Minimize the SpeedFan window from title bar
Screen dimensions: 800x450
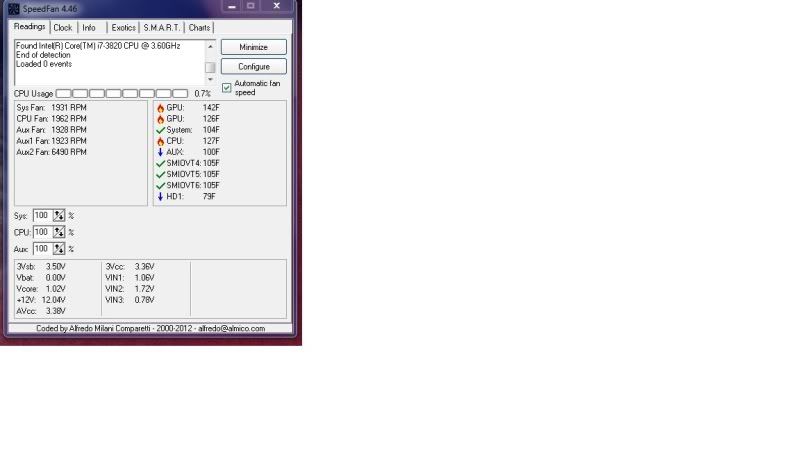coord(232,6)
